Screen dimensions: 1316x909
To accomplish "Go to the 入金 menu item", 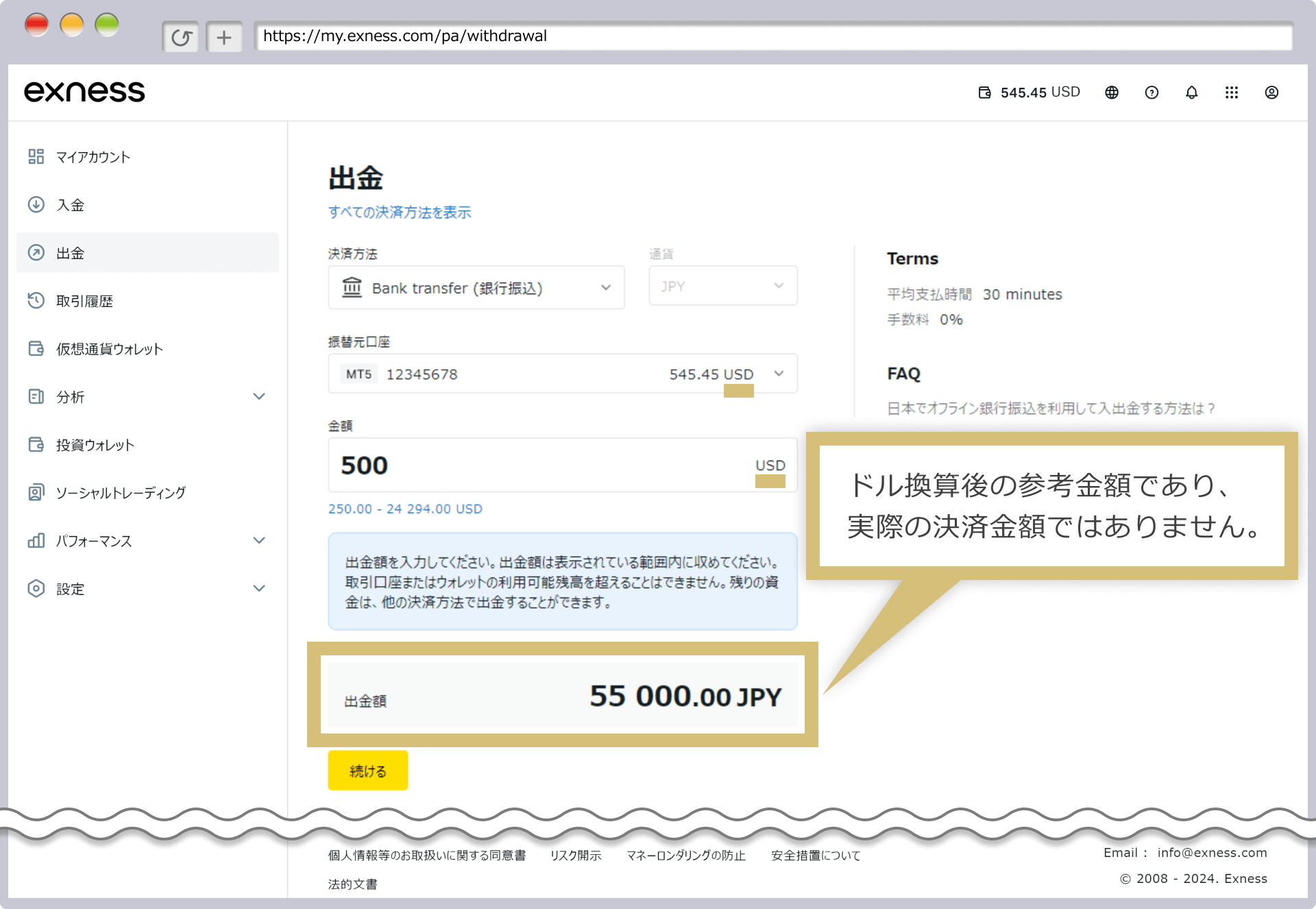I will click(x=147, y=205).
